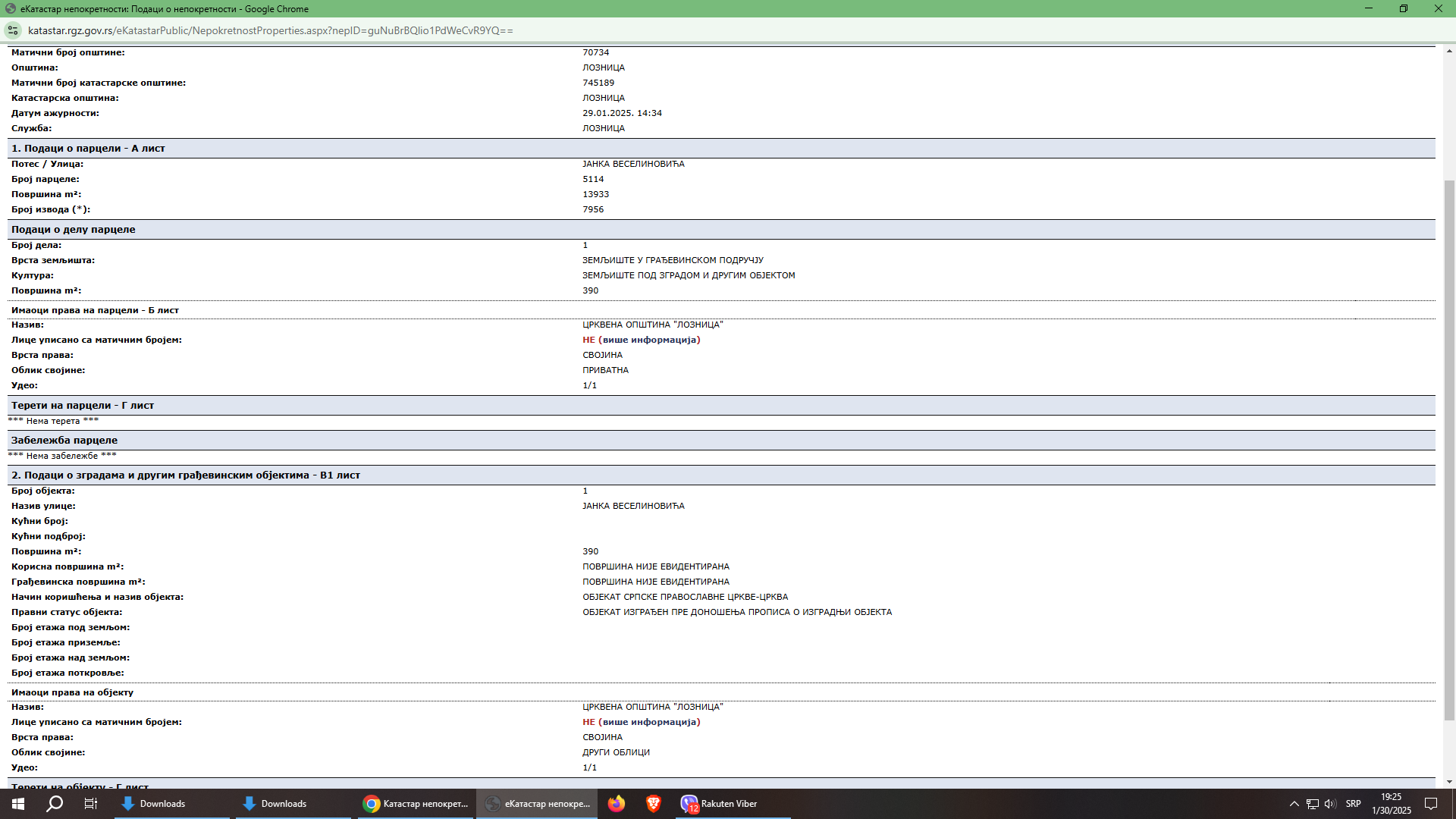The width and height of the screenshot is (1456, 819).
Task: Switch to Катастар непокрет... Chrome window
Action: click(416, 804)
